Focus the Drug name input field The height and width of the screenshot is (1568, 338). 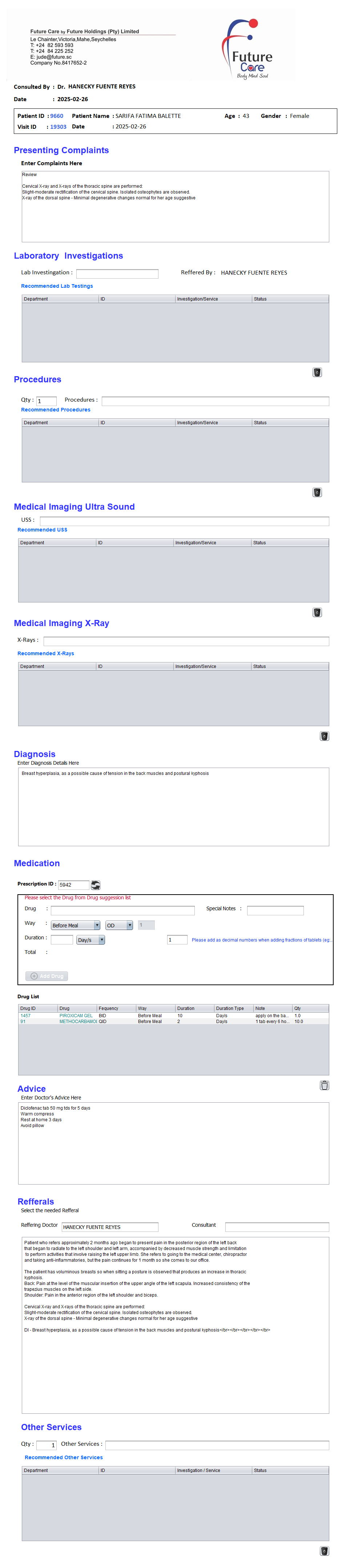(122, 911)
